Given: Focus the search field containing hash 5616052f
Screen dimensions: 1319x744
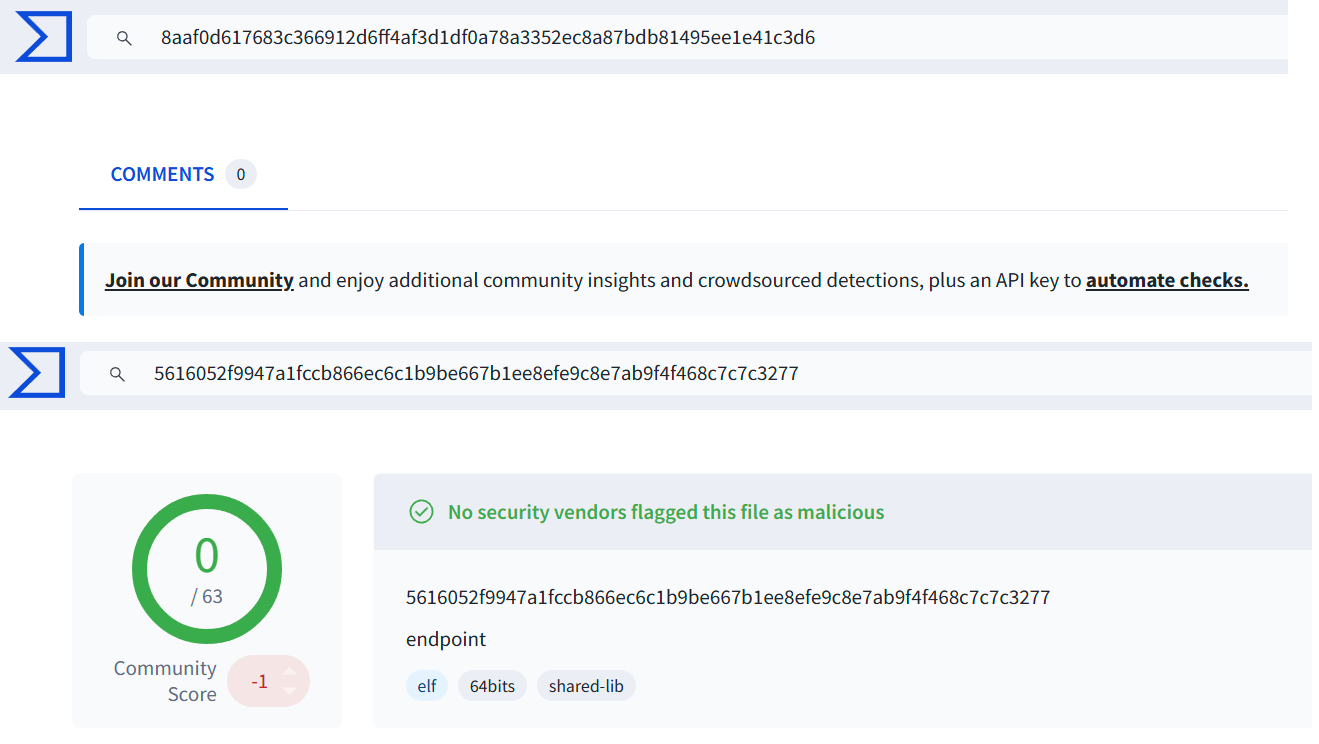Looking at the screenshot, I should [696, 374].
